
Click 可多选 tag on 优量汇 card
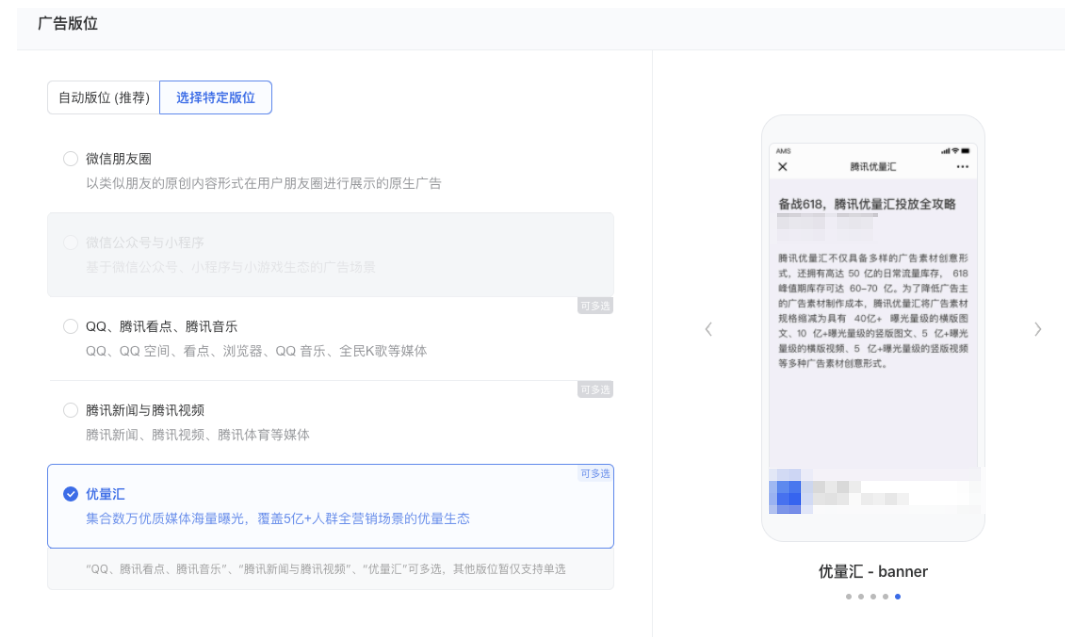click(x=595, y=473)
